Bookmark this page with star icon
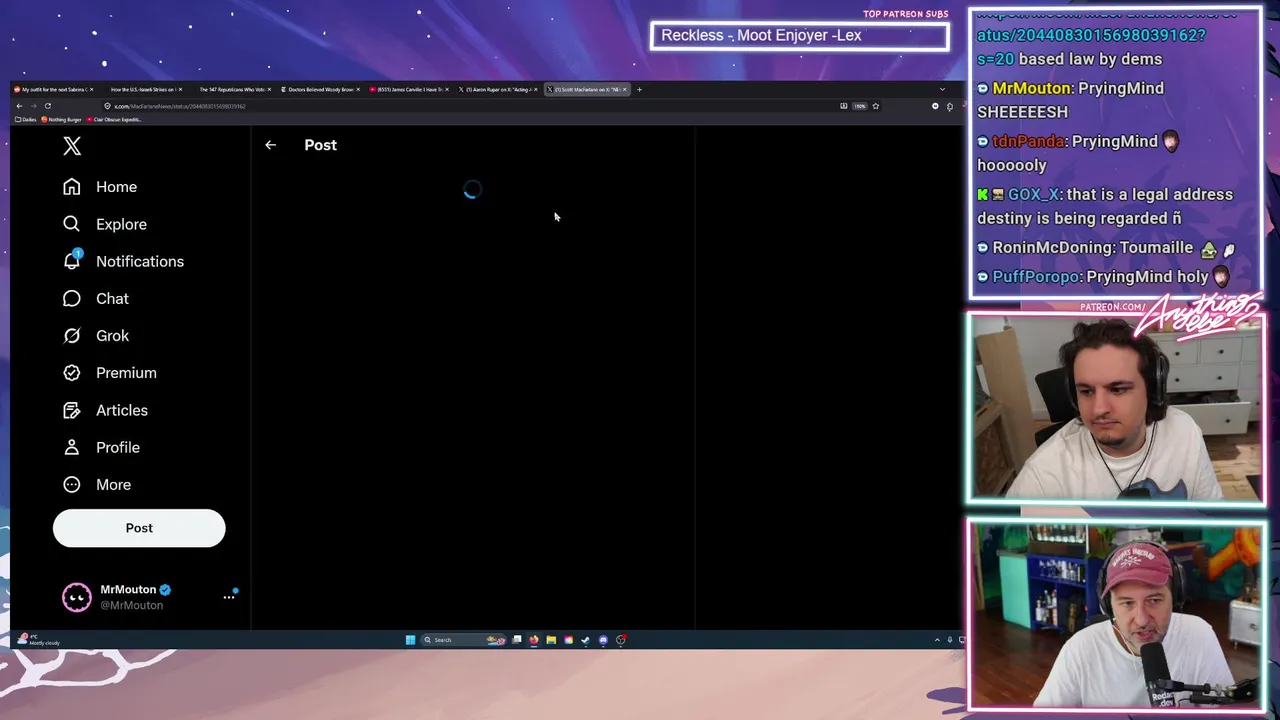The height and width of the screenshot is (720, 1280). [875, 106]
